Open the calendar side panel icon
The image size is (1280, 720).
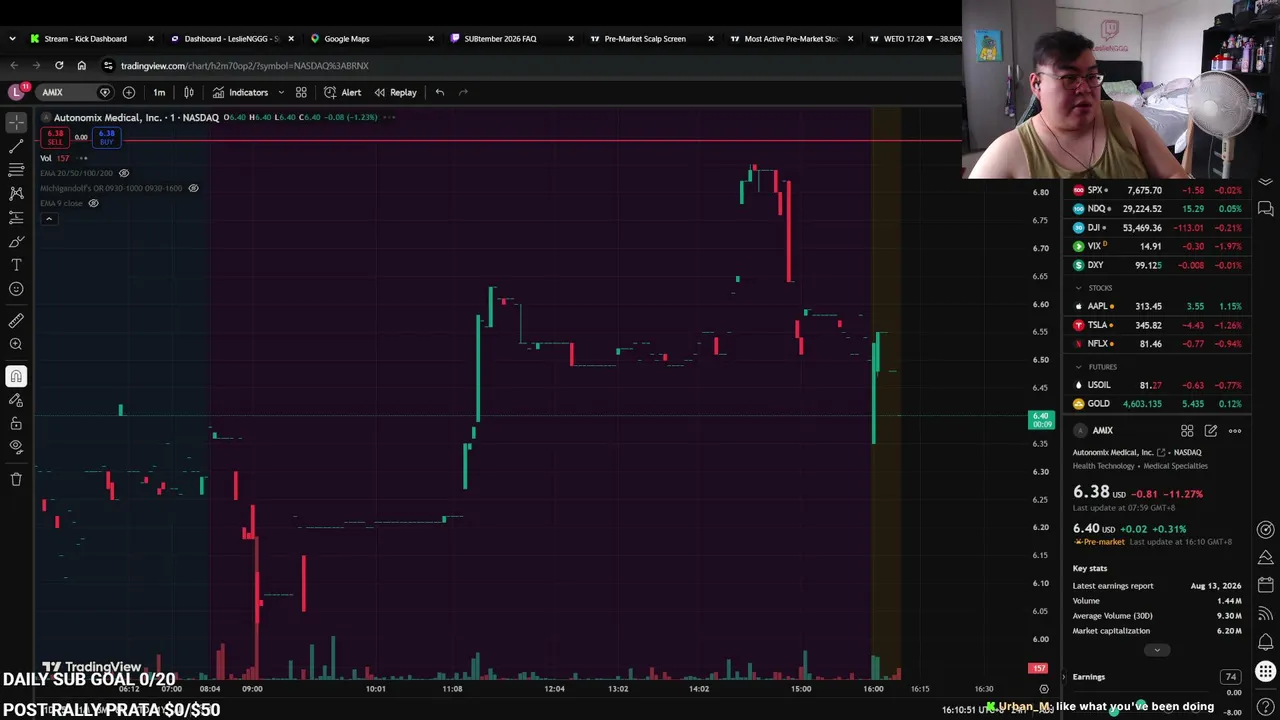1266,585
